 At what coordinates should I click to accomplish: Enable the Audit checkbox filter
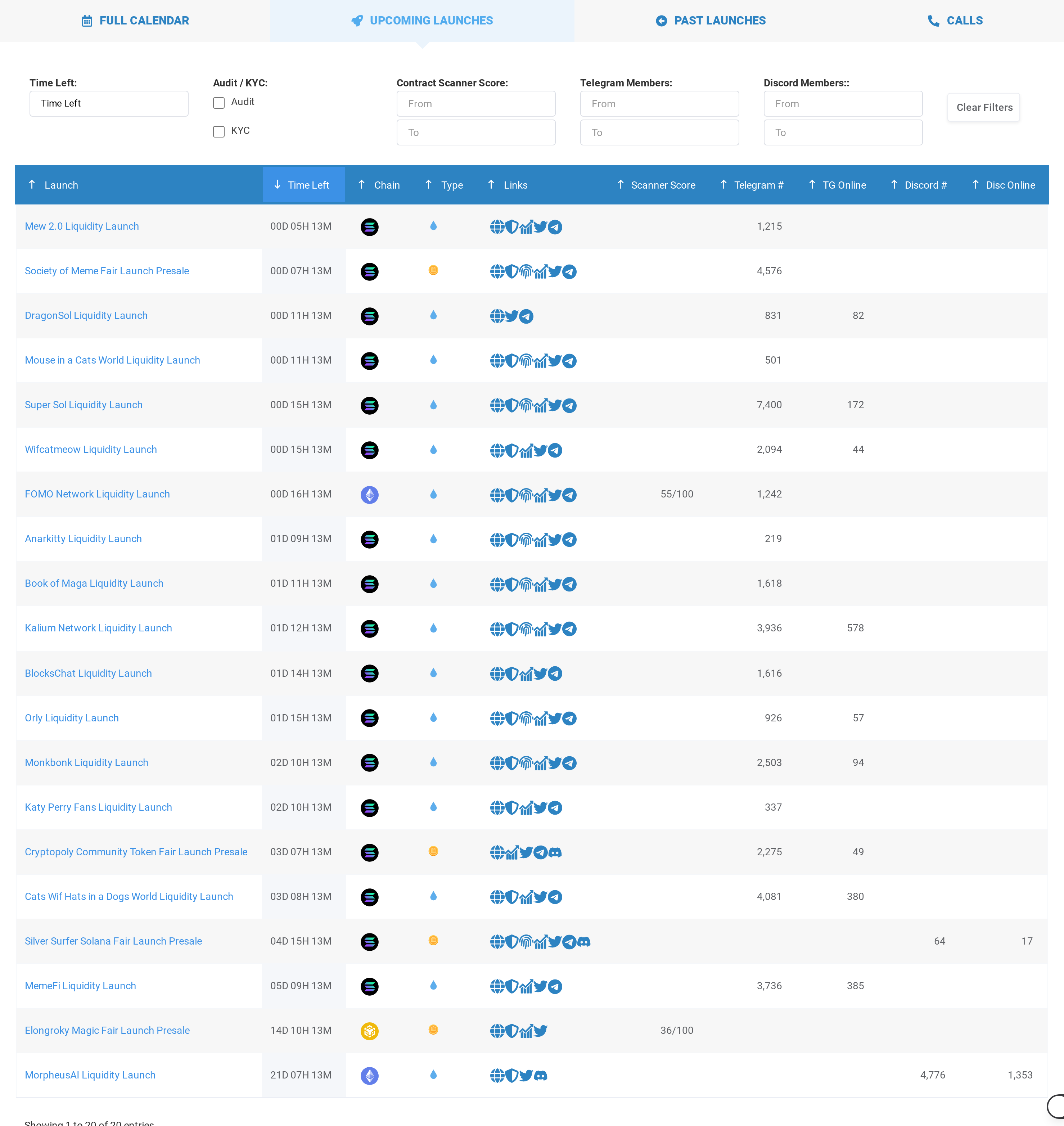tap(218, 103)
